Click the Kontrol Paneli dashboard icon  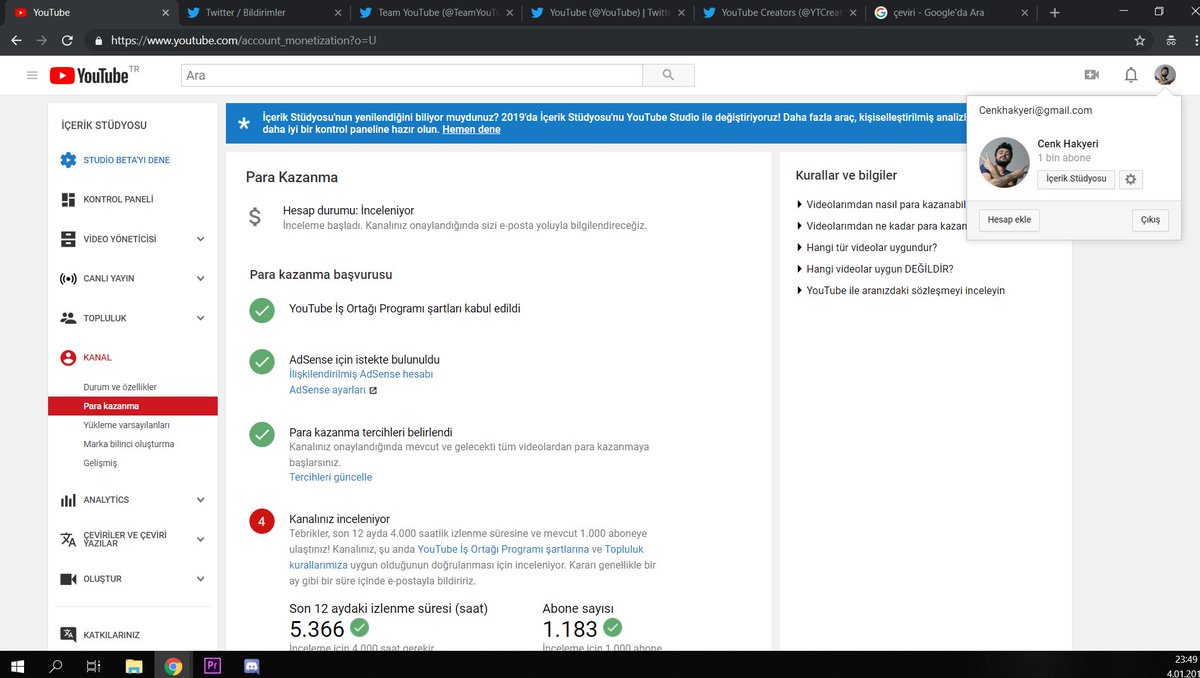click(68, 199)
